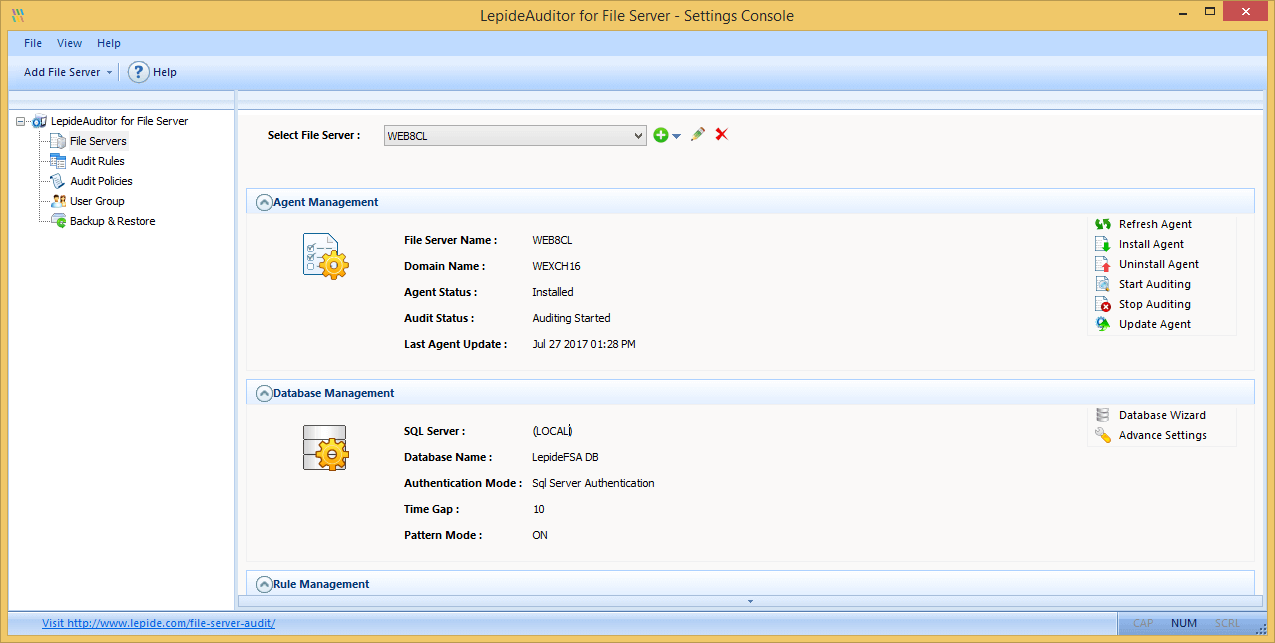1275x643 pixels.
Task: Select Backup & Restore in the tree
Action: coord(112,221)
